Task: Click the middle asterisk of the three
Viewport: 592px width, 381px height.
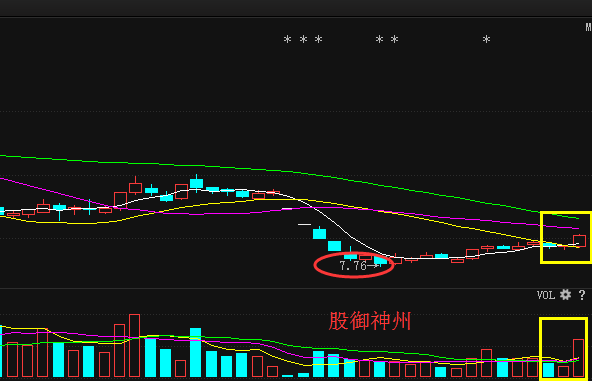Action: 303,39
